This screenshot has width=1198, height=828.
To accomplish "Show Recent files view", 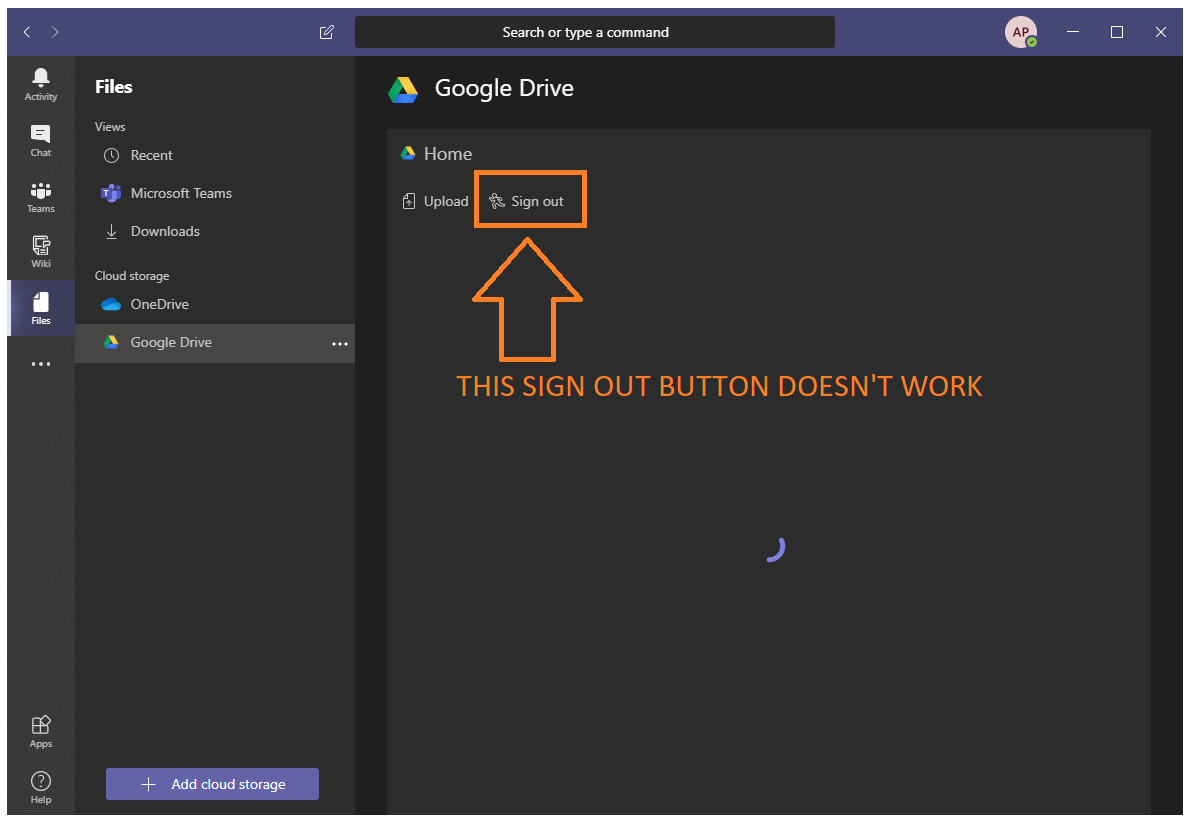I will click(215, 155).
